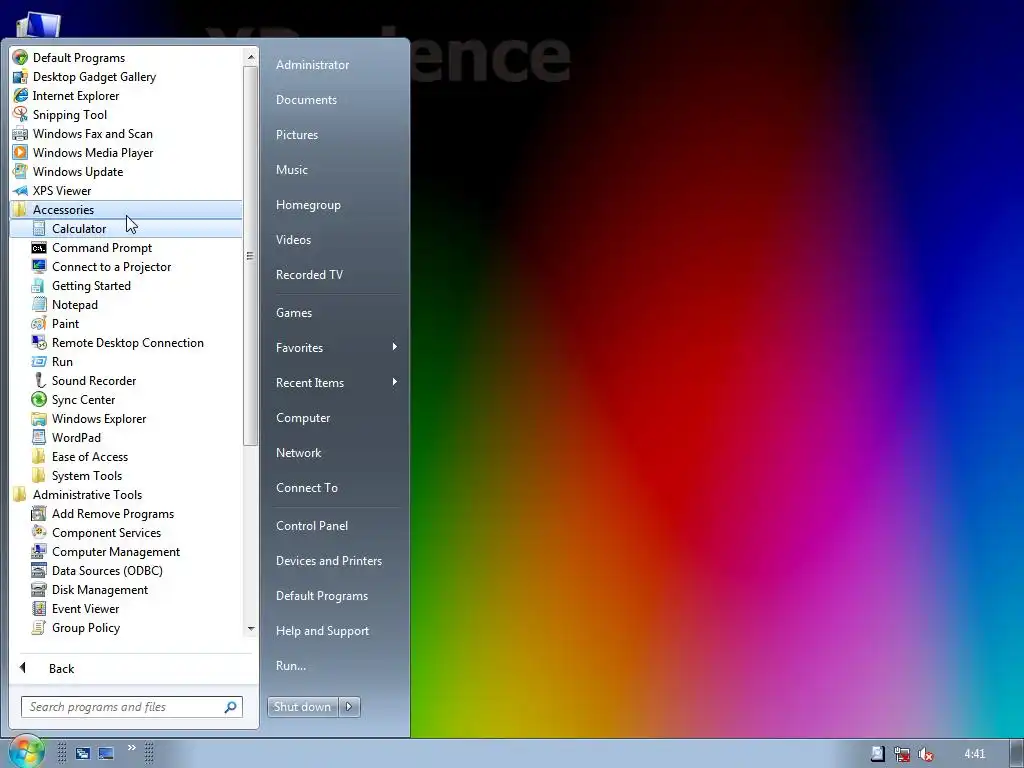Click Run in the Accessories folder
Image resolution: width=1024 pixels, height=768 pixels.
(x=126, y=362)
